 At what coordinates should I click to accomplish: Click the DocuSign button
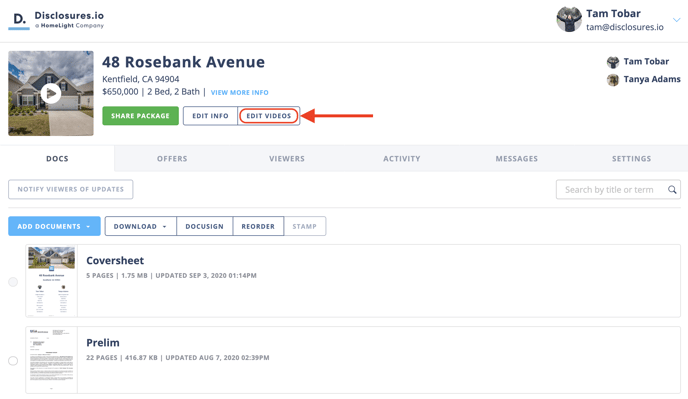point(204,226)
